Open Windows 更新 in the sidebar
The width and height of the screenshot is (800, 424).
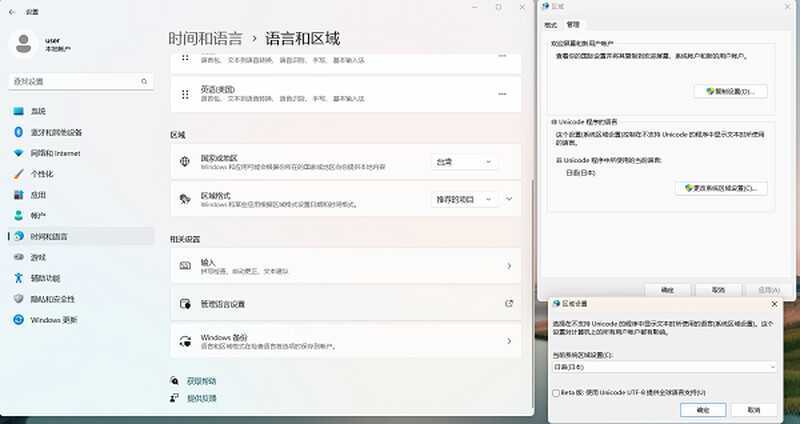point(53,320)
